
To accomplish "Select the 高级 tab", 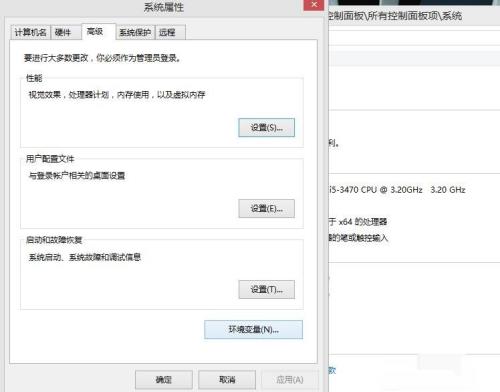I will click(98, 32).
